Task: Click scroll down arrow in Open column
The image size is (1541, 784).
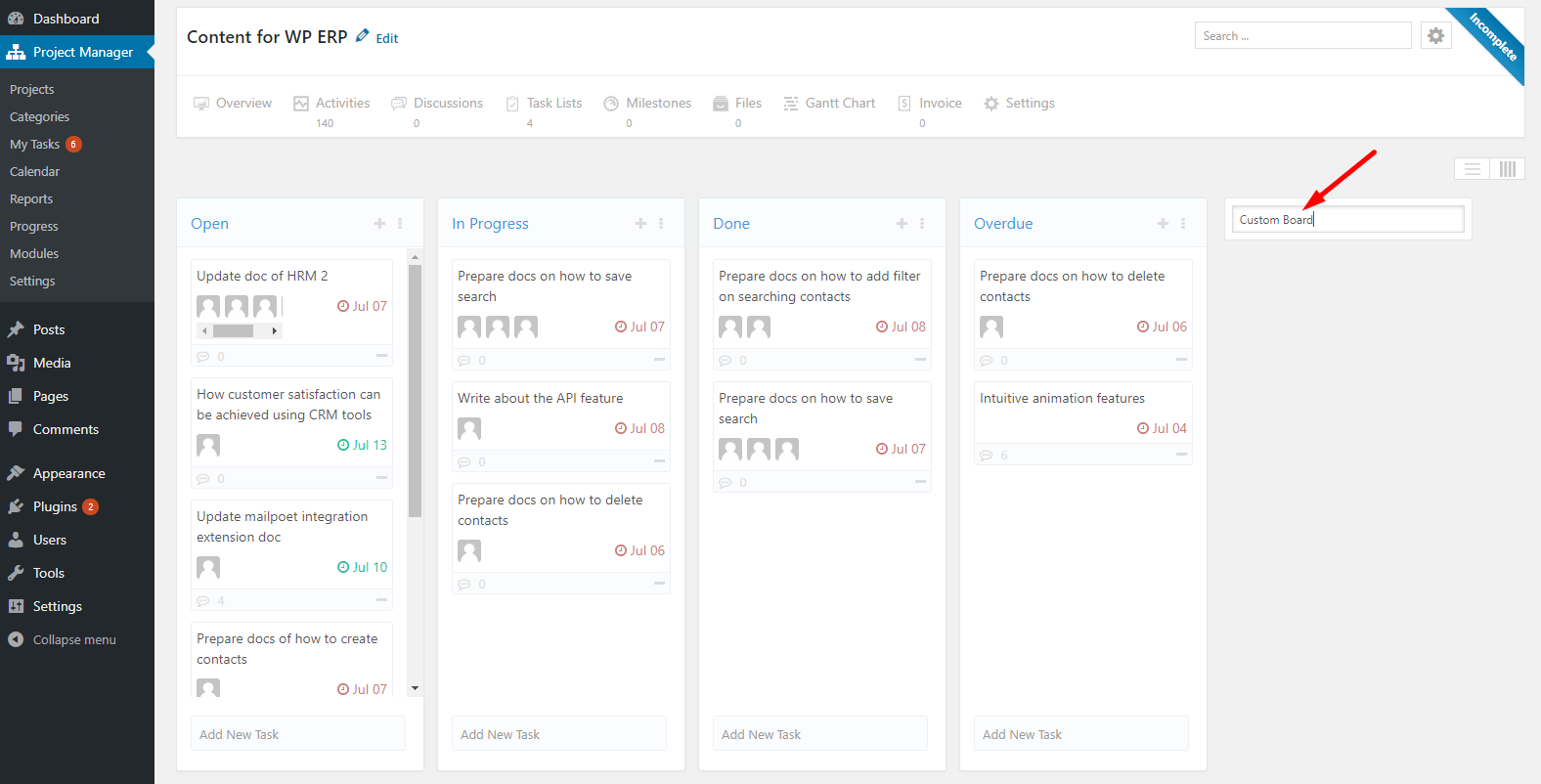Action: [x=415, y=688]
